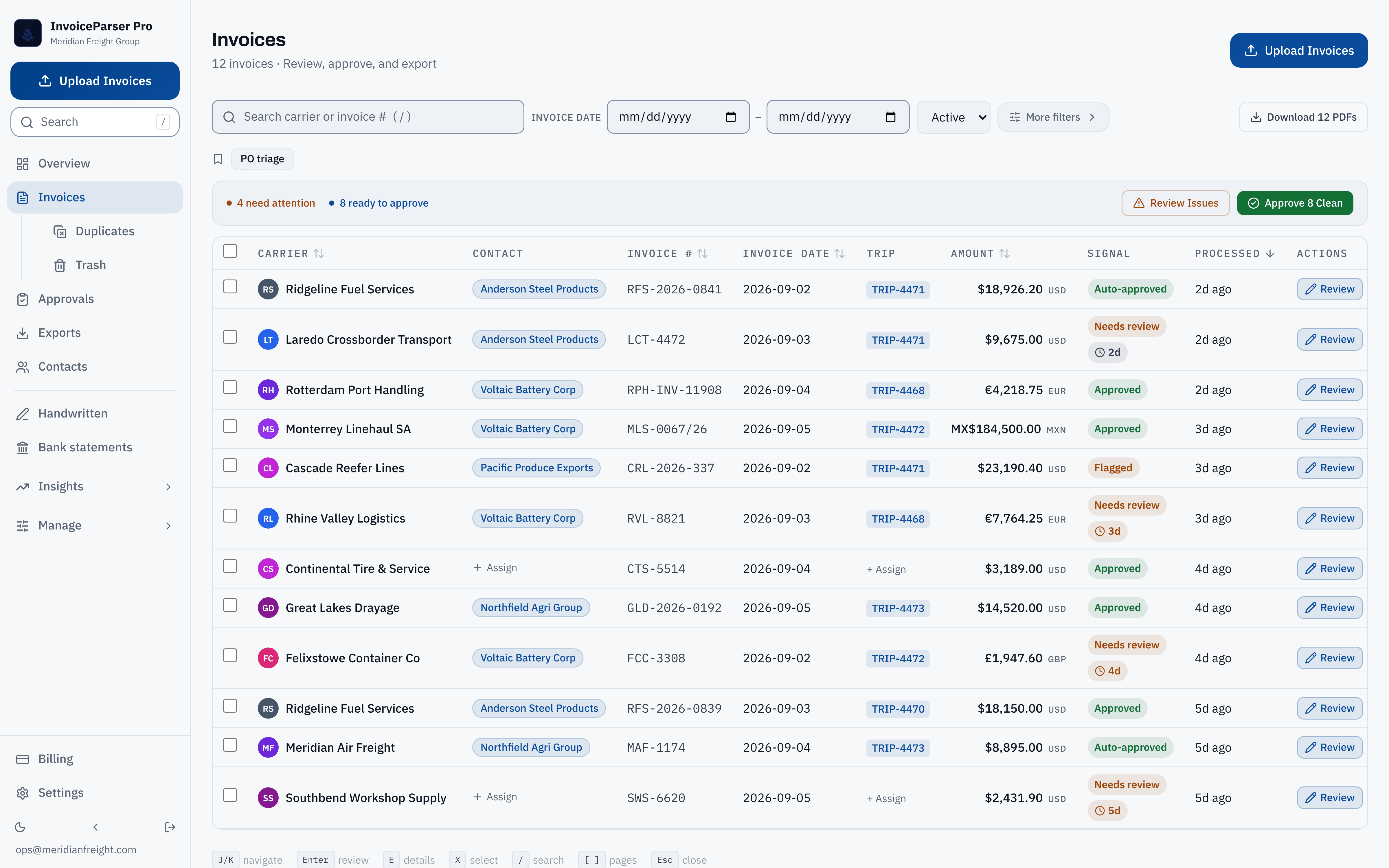Check the Rotterdam Port Handling row checkbox
The height and width of the screenshot is (868, 1389).
coord(230,387)
